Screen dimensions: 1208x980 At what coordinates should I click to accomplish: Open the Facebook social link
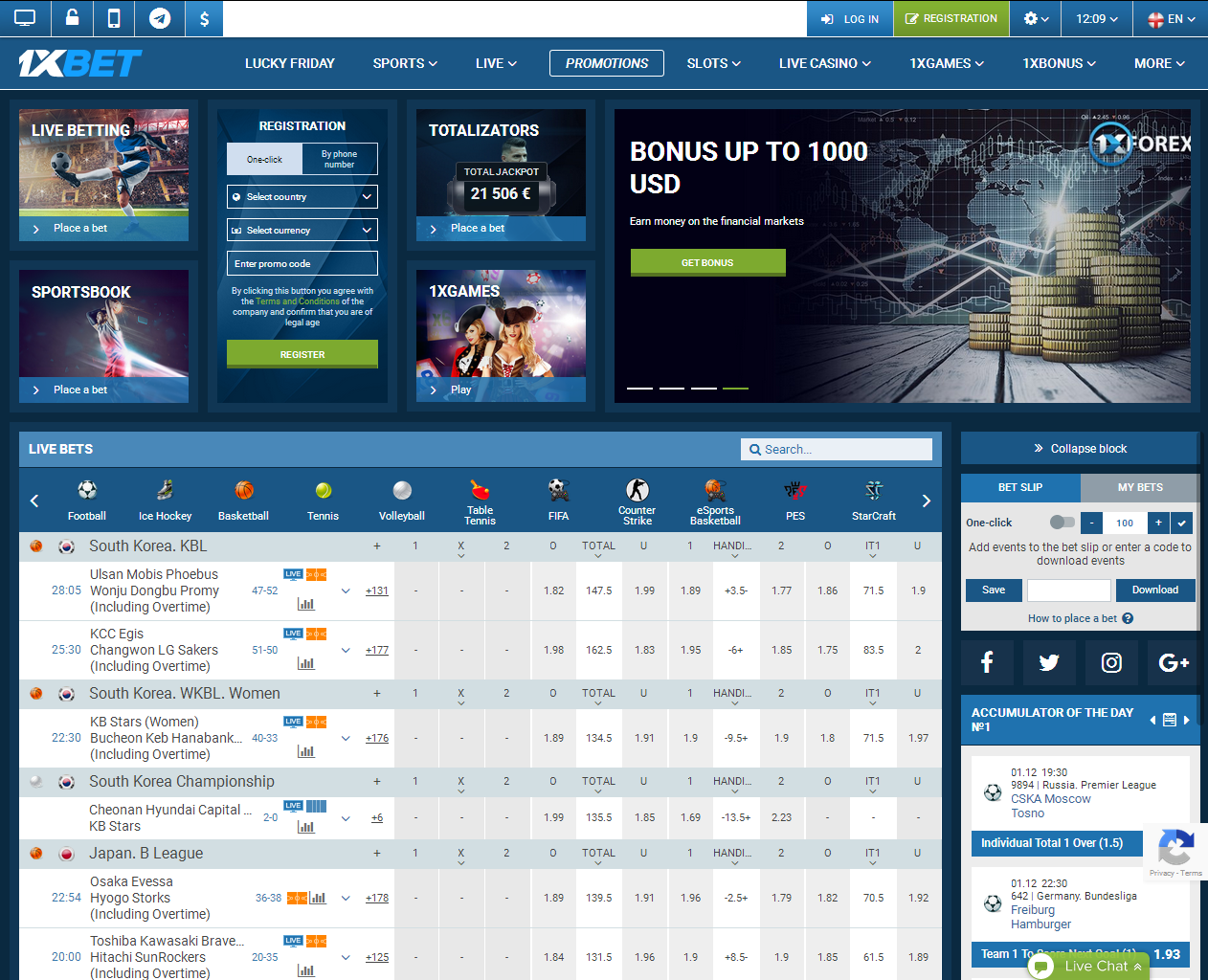pyautogui.click(x=987, y=662)
